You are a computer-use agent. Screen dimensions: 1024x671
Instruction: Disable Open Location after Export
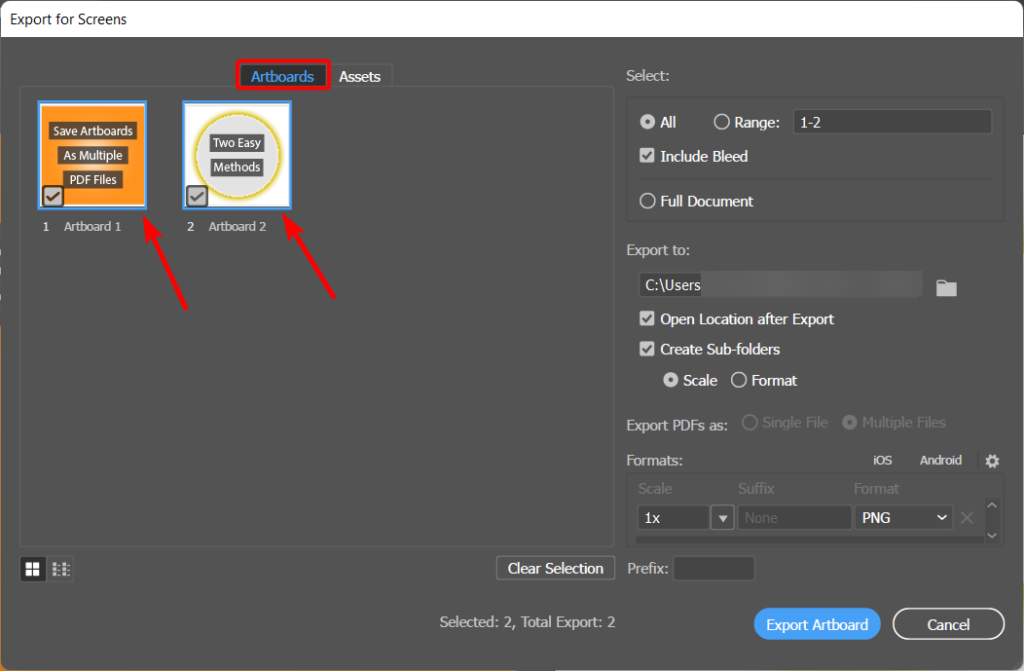(647, 319)
